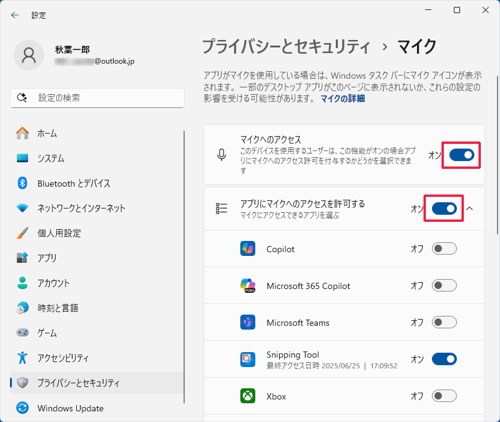Click the アプリ icon in sidebar
The image size is (500, 422).
click(22, 258)
